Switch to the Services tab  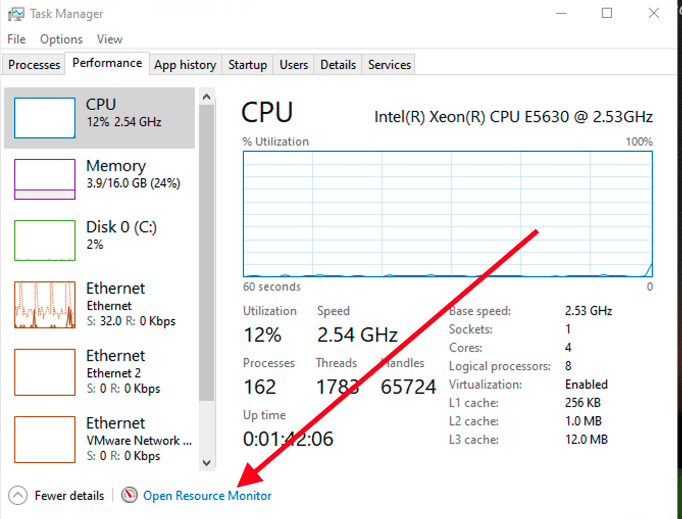click(x=389, y=65)
